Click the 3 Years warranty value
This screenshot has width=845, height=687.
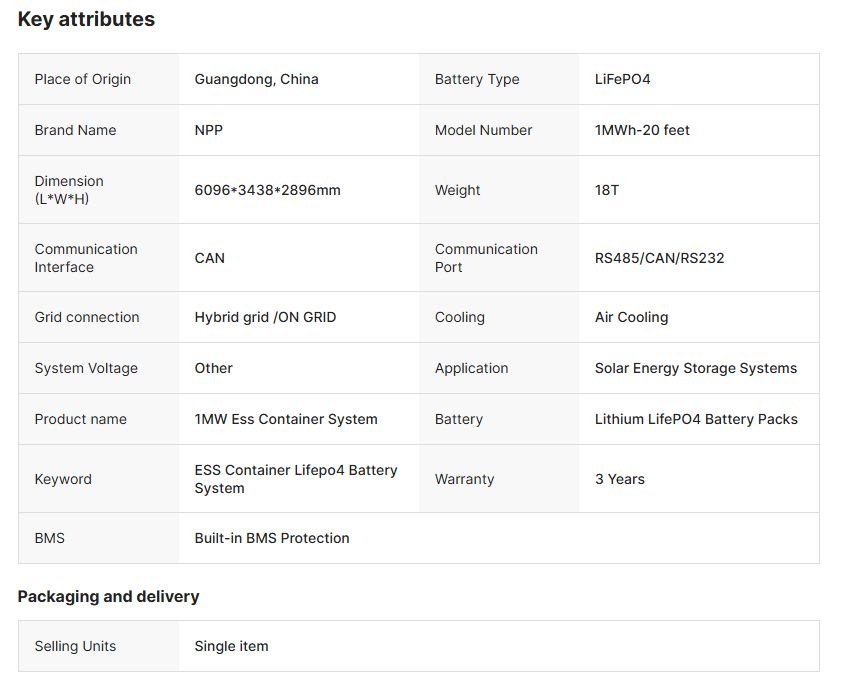pyautogui.click(x=619, y=479)
